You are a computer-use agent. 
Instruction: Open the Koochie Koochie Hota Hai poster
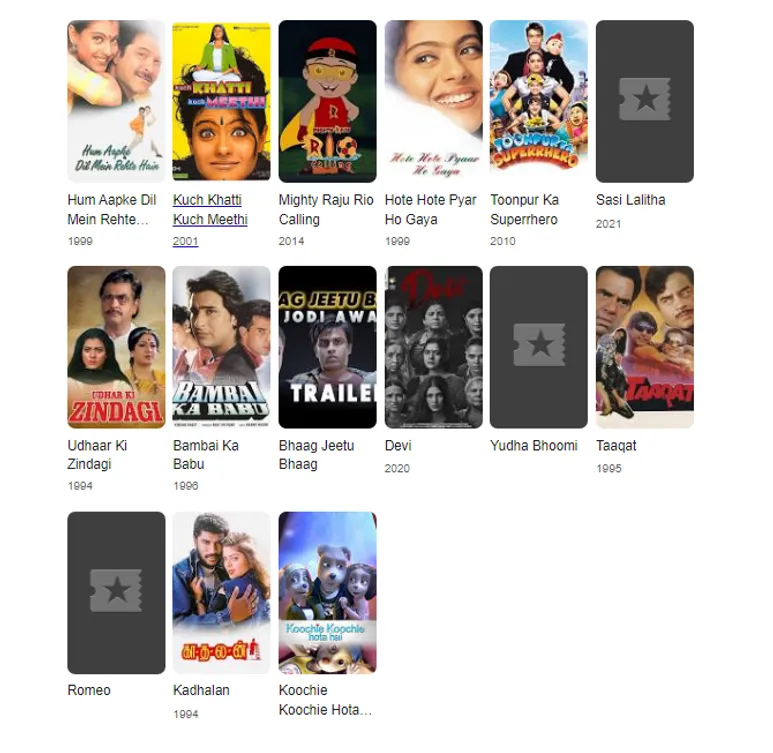[327, 593]
